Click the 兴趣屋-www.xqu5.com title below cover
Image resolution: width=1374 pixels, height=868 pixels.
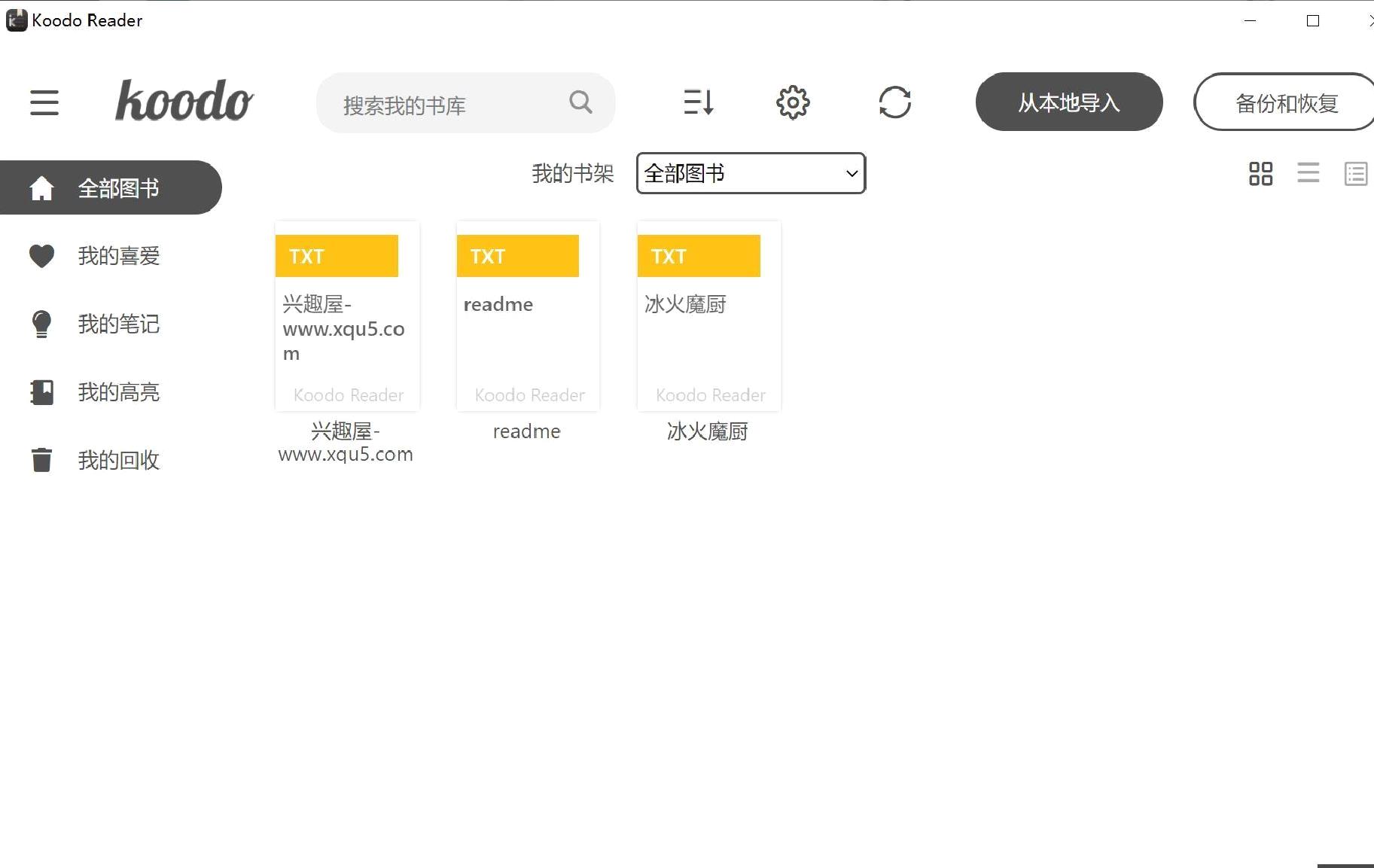point(346,443)
